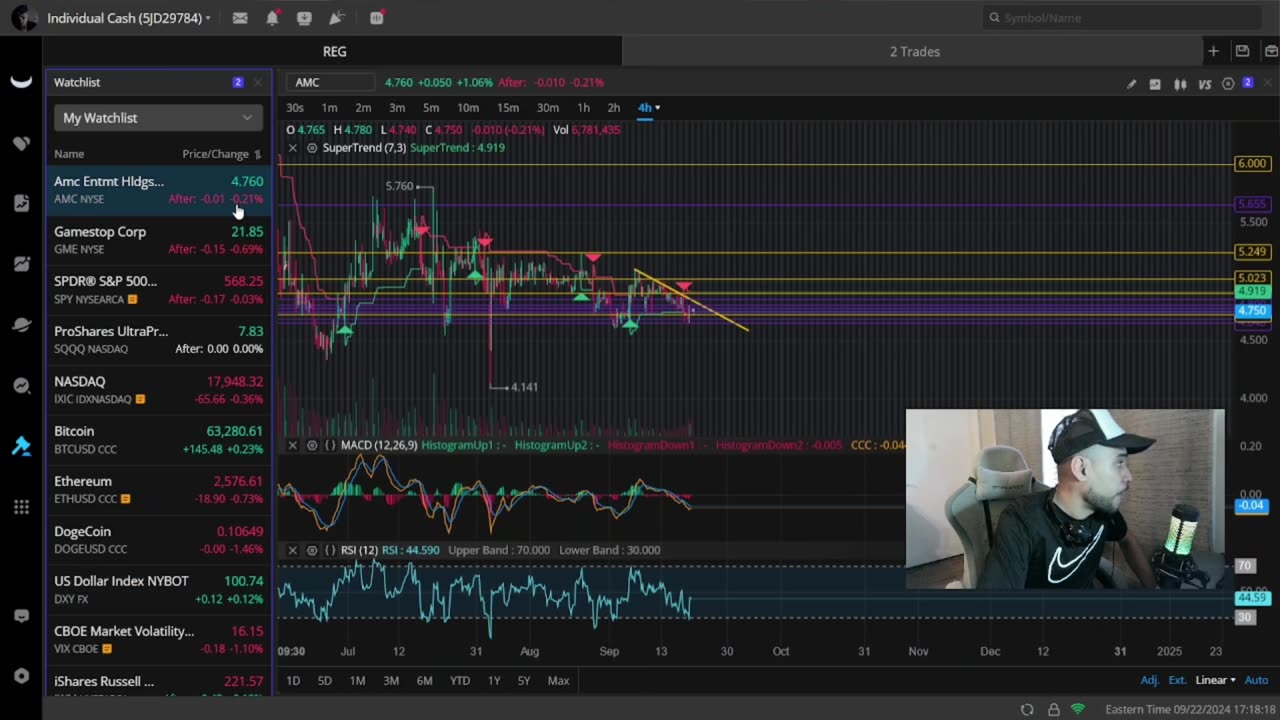Open the mail inbox icon

click(240, 18)
